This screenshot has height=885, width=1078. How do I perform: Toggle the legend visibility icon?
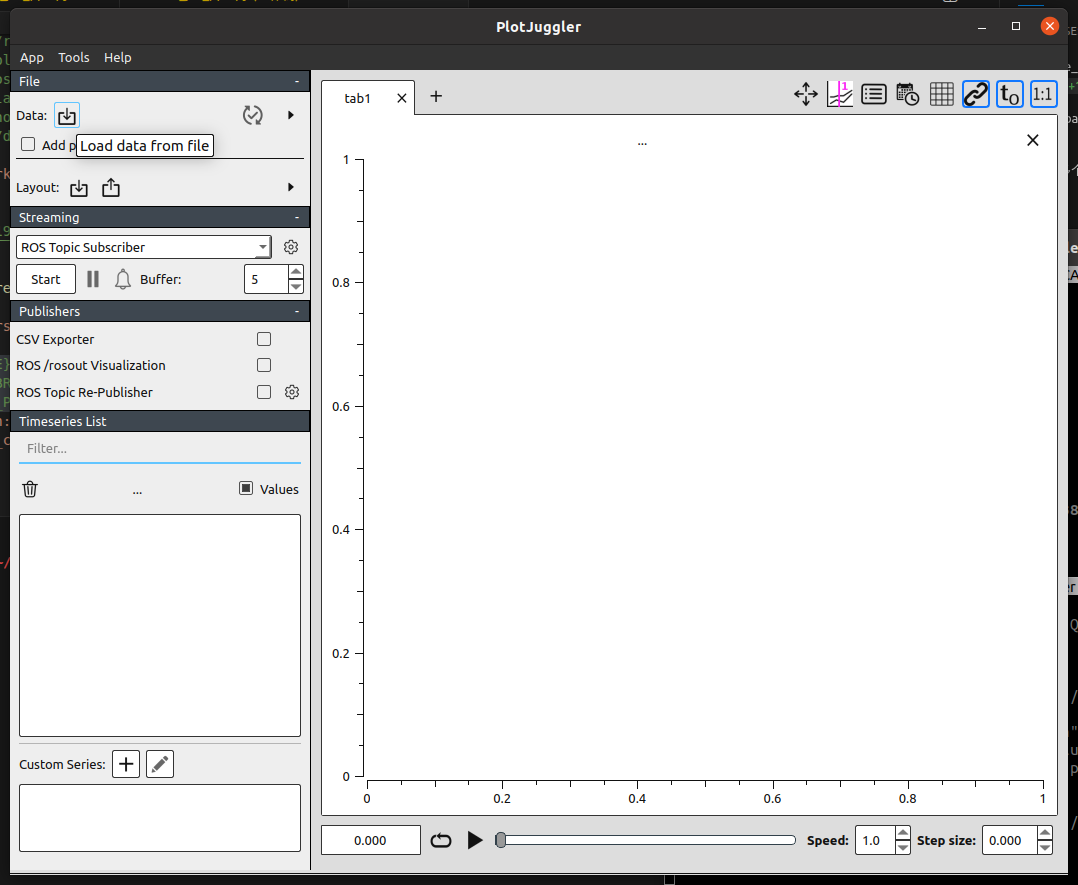pyautogui.click(x=873, y=94)
